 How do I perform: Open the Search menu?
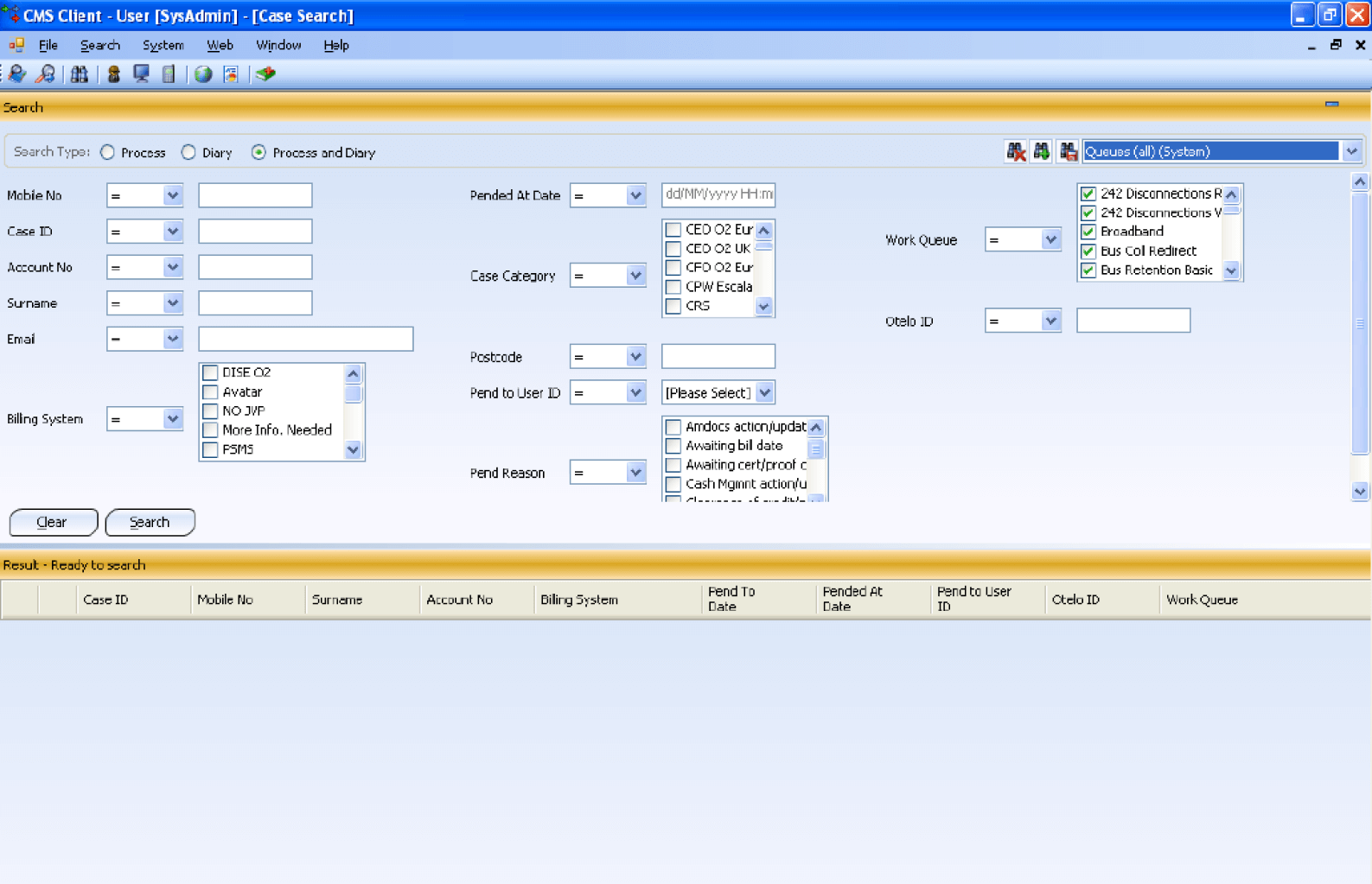tap(100, 45)
